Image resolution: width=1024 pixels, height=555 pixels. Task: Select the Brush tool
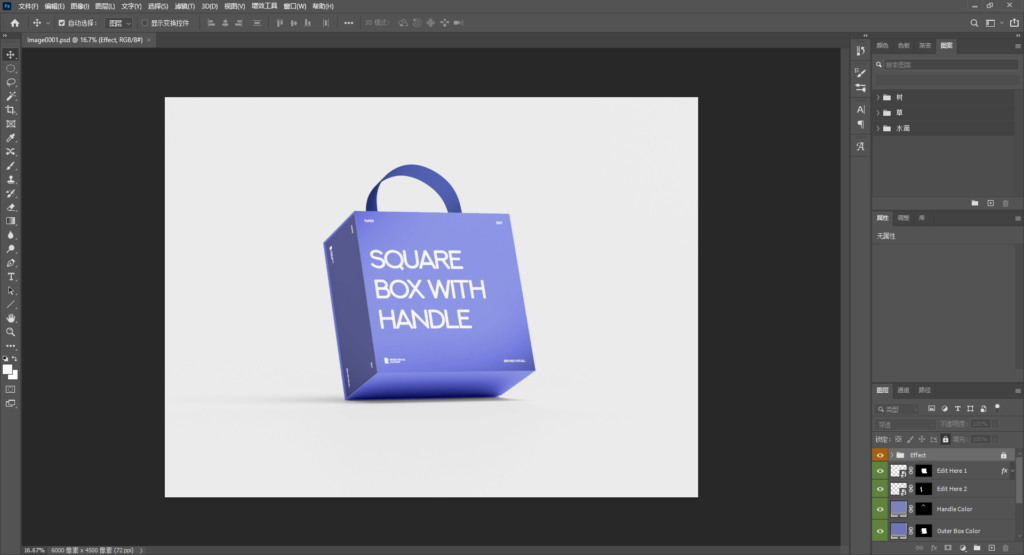point(10,166)
